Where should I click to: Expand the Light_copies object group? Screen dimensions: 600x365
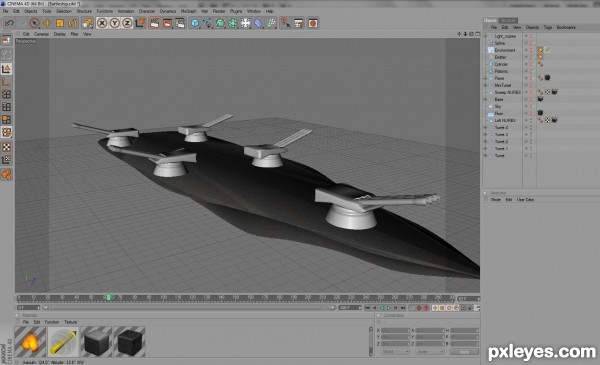tap(486, 36)
